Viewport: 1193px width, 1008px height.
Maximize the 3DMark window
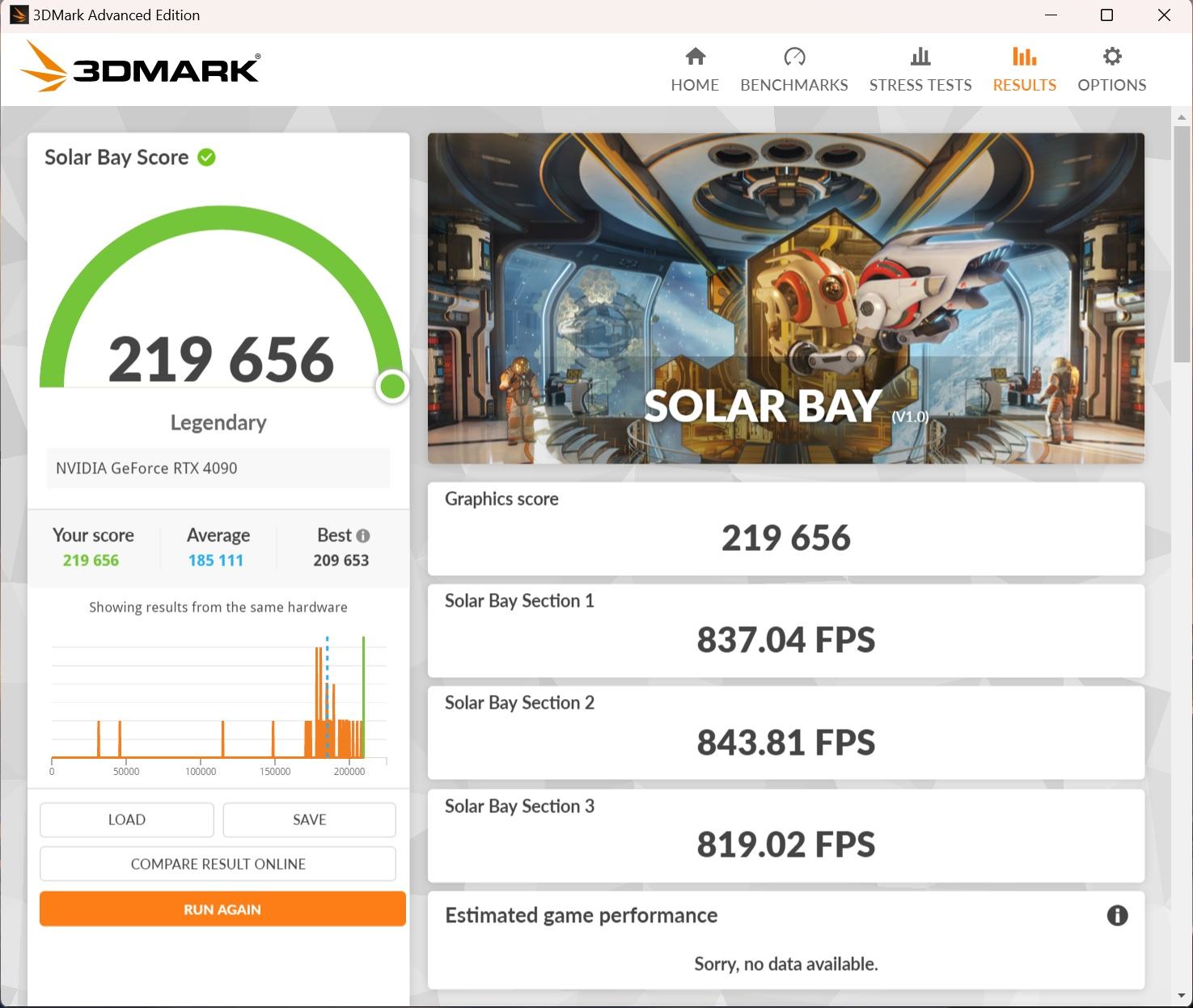1107,15
